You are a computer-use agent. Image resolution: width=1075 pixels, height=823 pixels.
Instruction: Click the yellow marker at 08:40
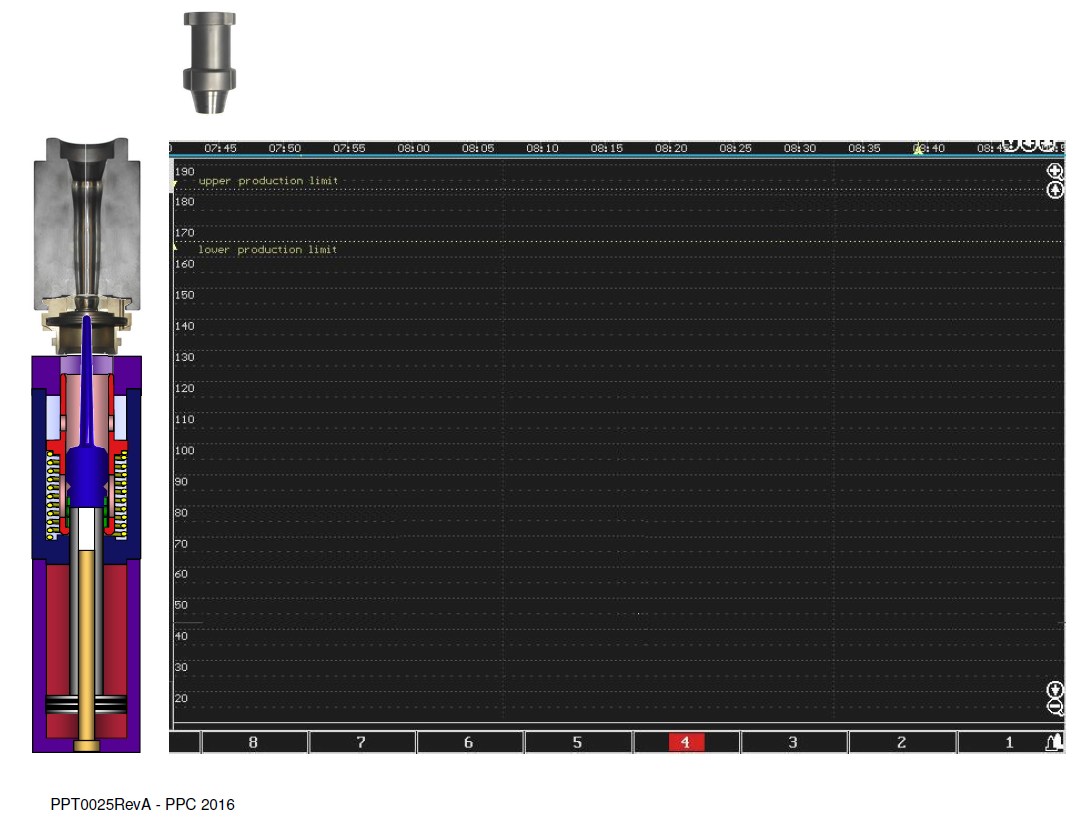[918, 149]
